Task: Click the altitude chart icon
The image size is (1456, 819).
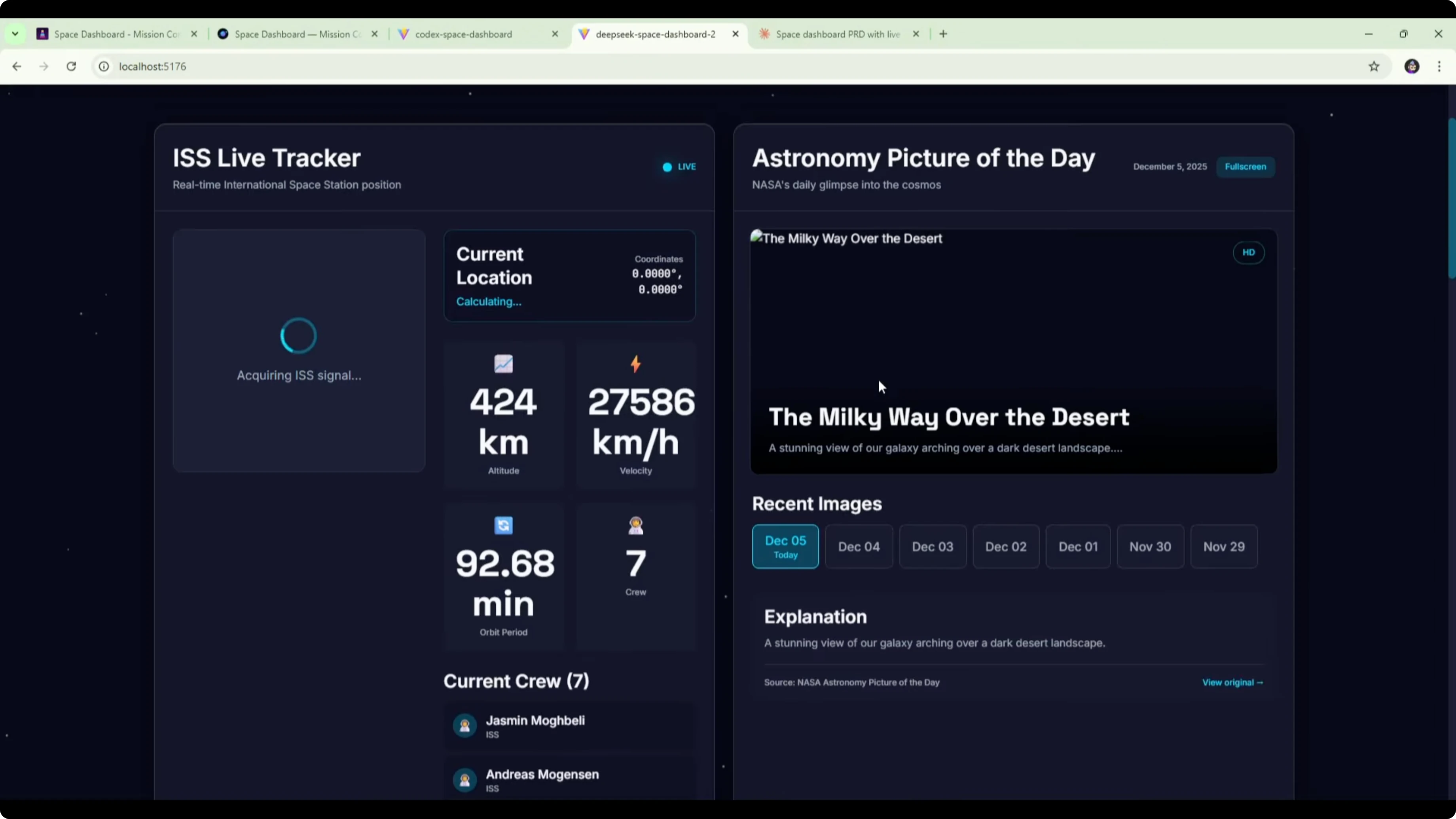Action: pyautogui.click(x=503, y=364)
